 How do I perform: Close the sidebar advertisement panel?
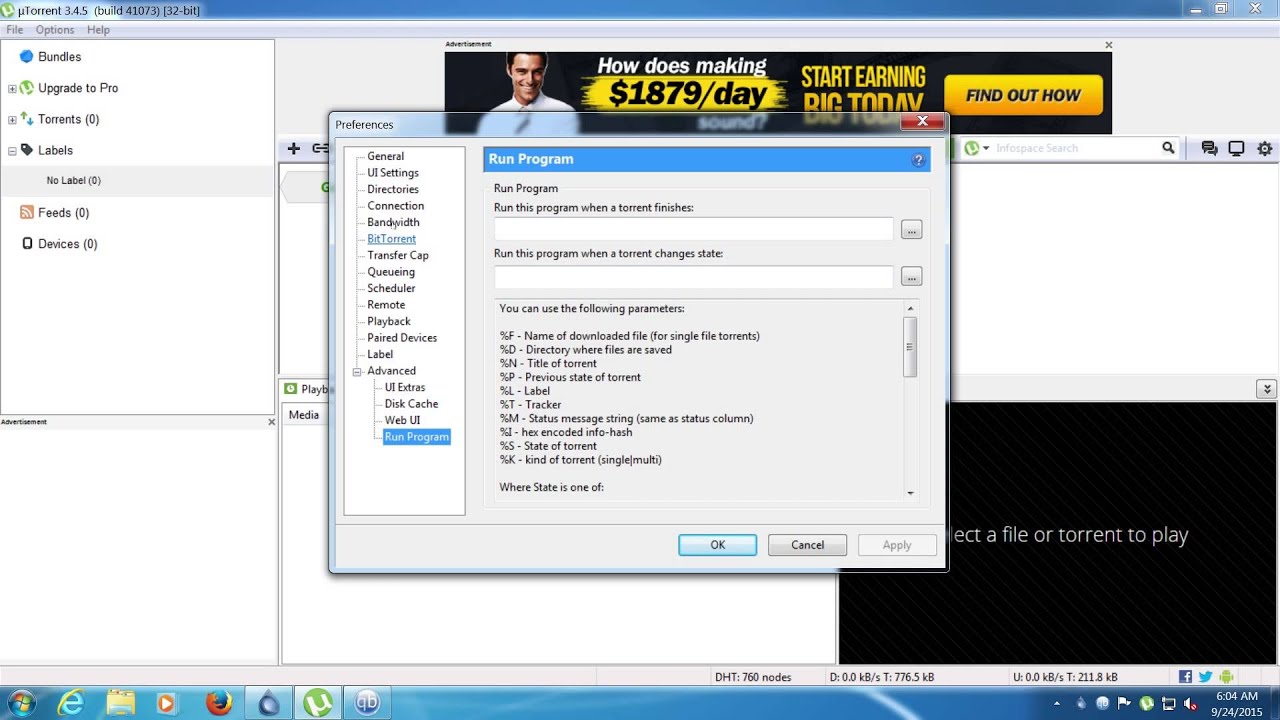click(x=271, y=422)
